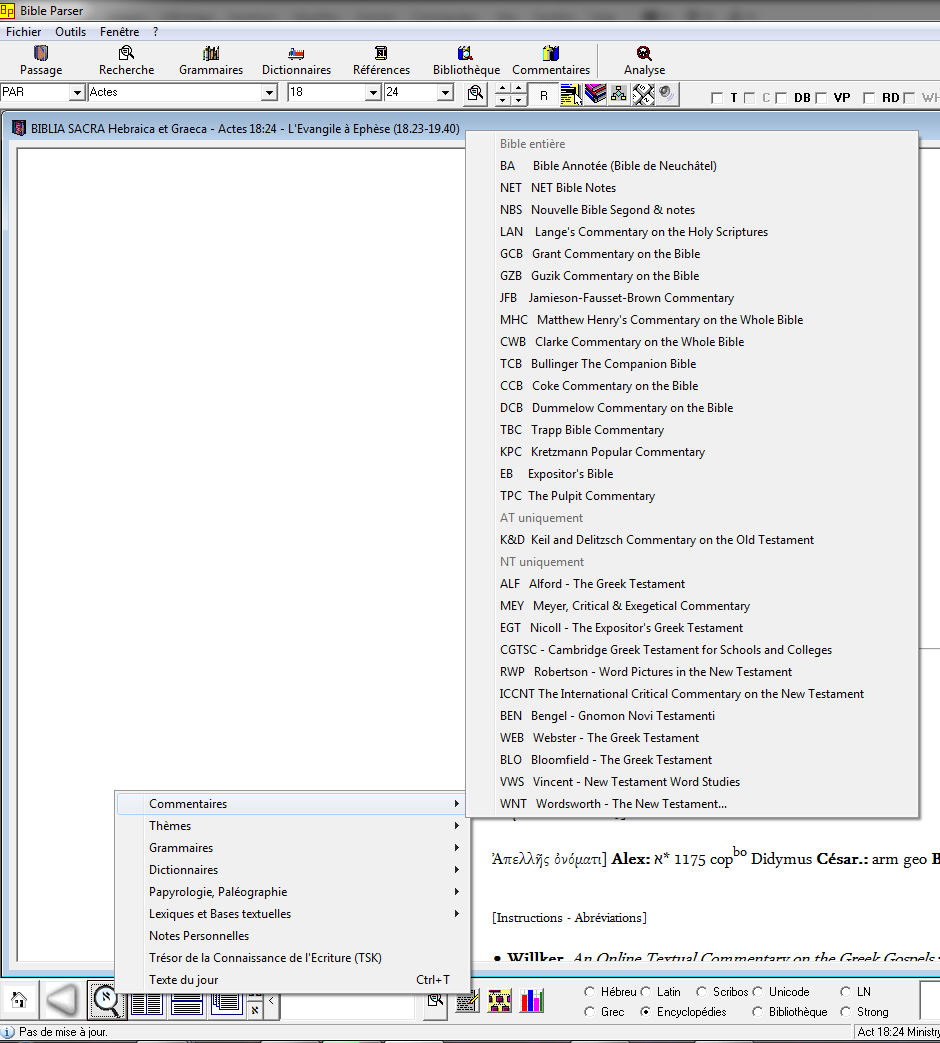
Task: Click the cascading pages layout icon
Action: pos(226,1003)
